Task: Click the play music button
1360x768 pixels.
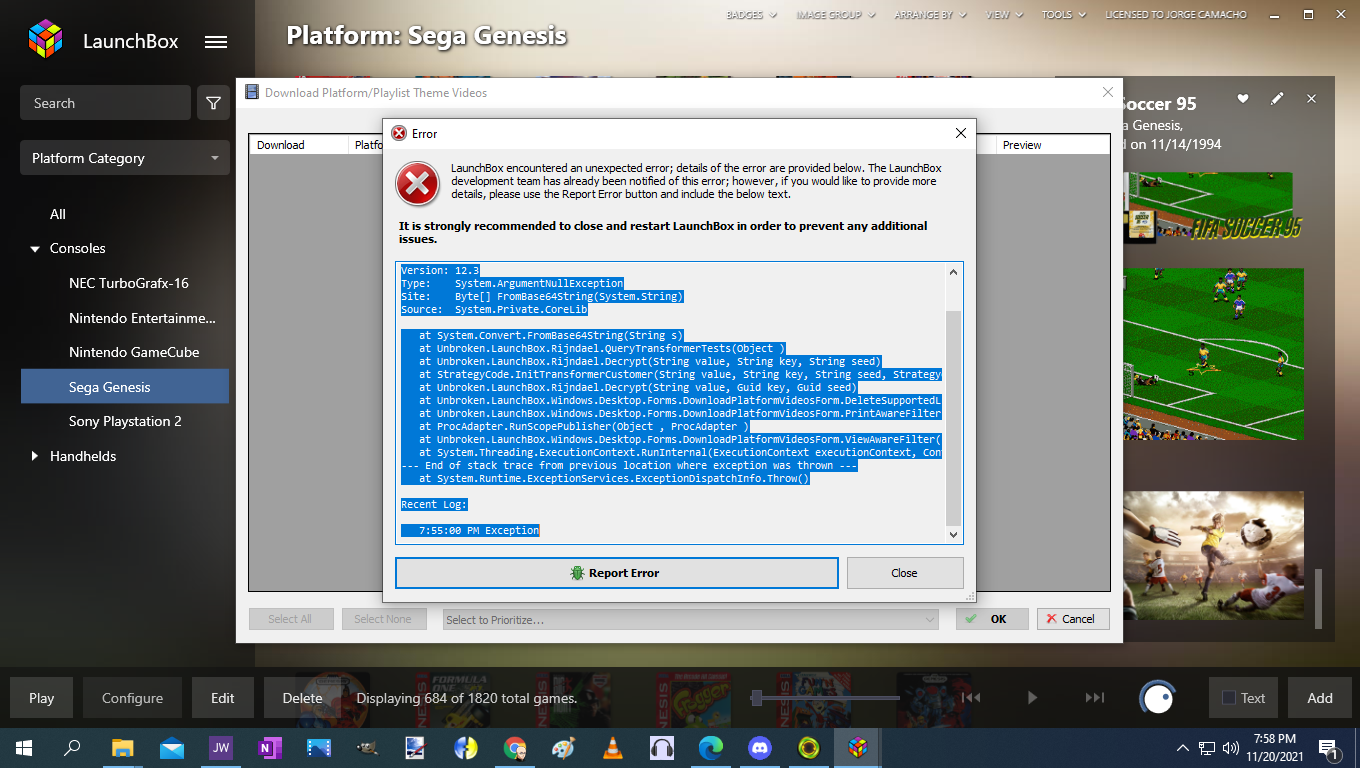Action: 1033,698
